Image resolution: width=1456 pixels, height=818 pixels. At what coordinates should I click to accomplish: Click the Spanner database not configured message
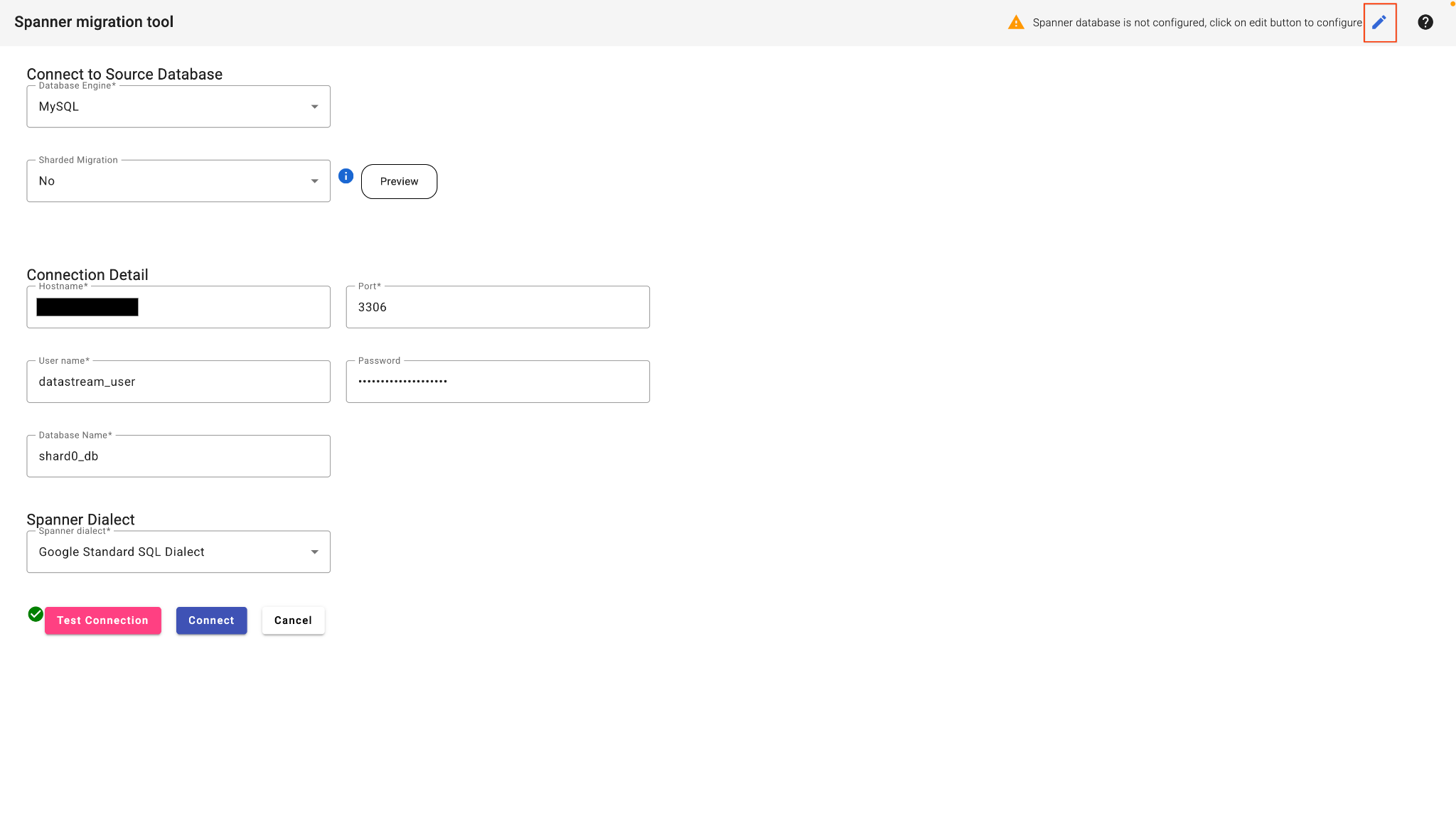coord(1197,23)
